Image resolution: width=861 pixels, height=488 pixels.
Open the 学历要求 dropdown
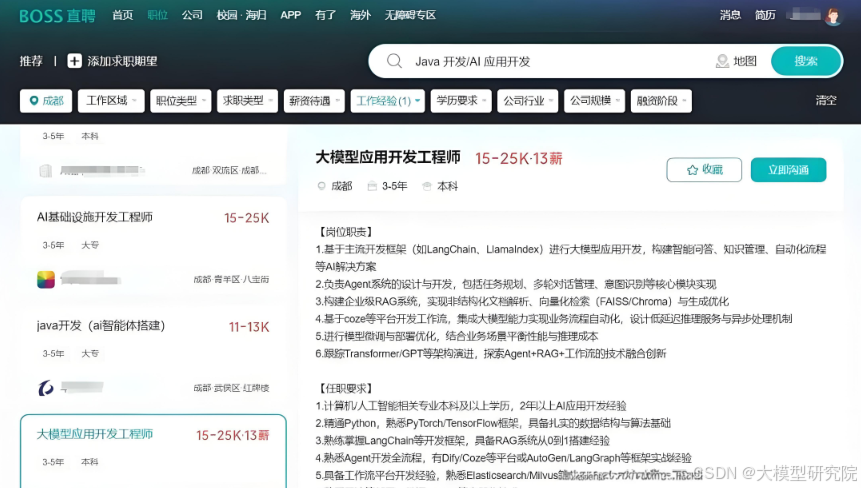(x=461, y=100)
